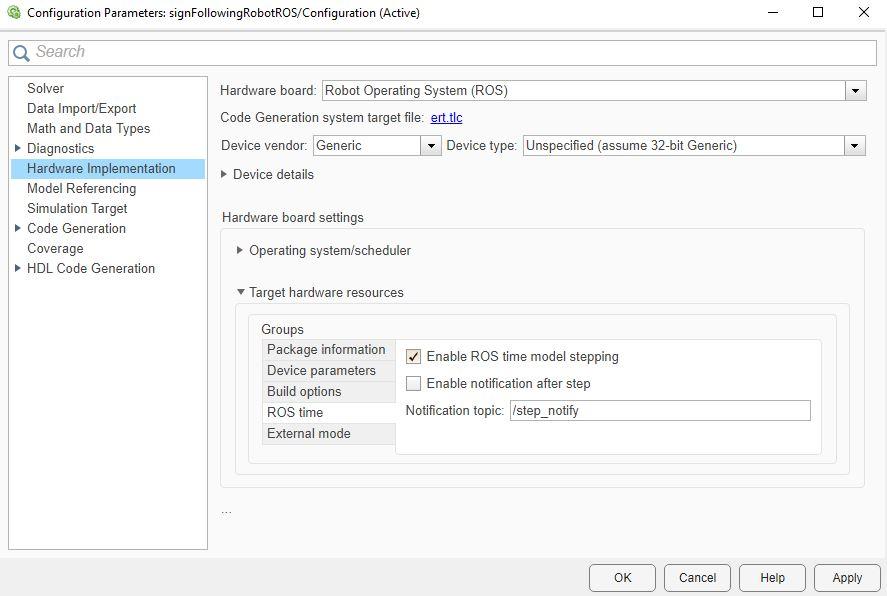This screenshot has height=596, width=887.
Task: Expand the Device details section
Action: [225, 174]
